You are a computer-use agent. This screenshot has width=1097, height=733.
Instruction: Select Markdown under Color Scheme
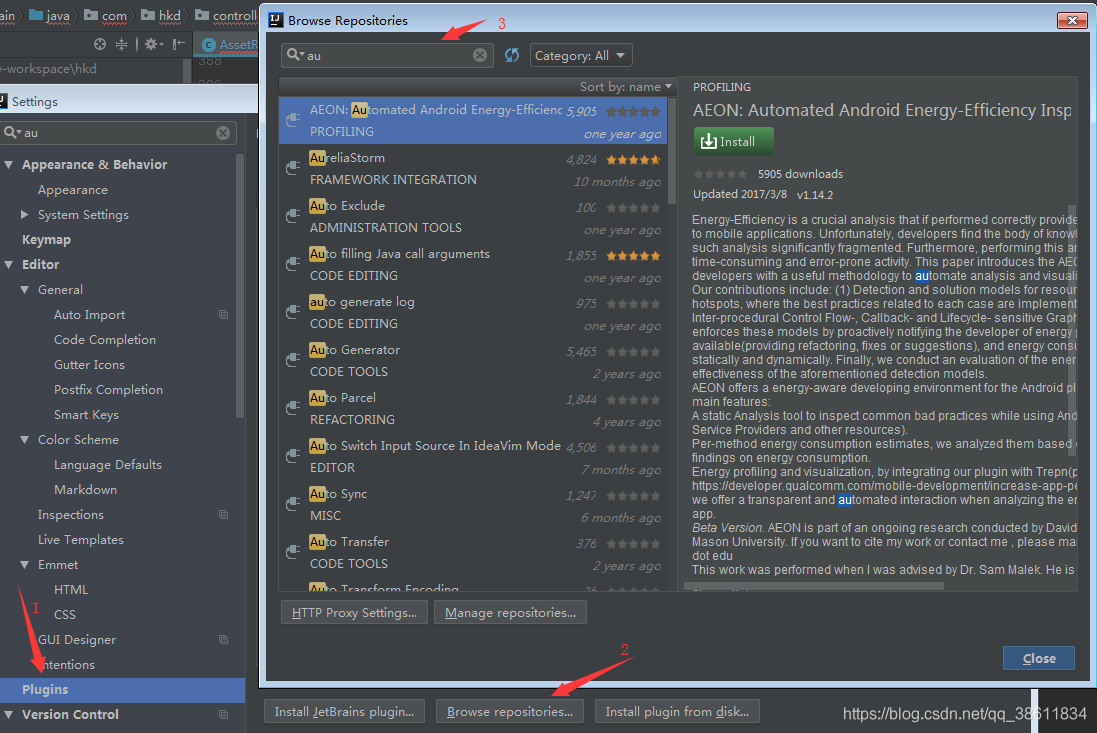(85, 490)
